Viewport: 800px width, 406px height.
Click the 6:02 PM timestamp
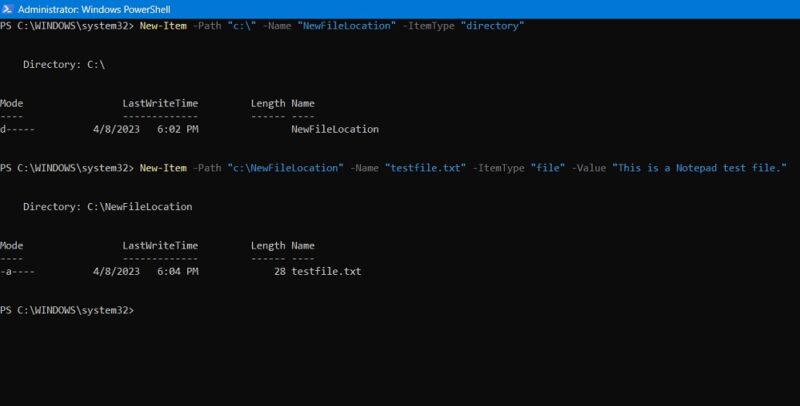point(178,129)
